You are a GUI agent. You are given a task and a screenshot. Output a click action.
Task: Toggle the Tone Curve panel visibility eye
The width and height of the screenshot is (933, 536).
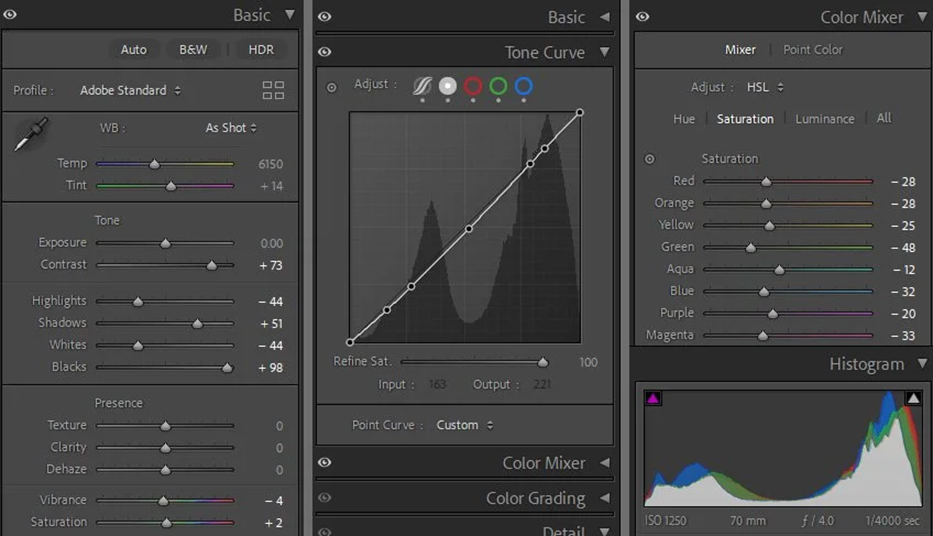pyautogui.click(x=325, y=52)
